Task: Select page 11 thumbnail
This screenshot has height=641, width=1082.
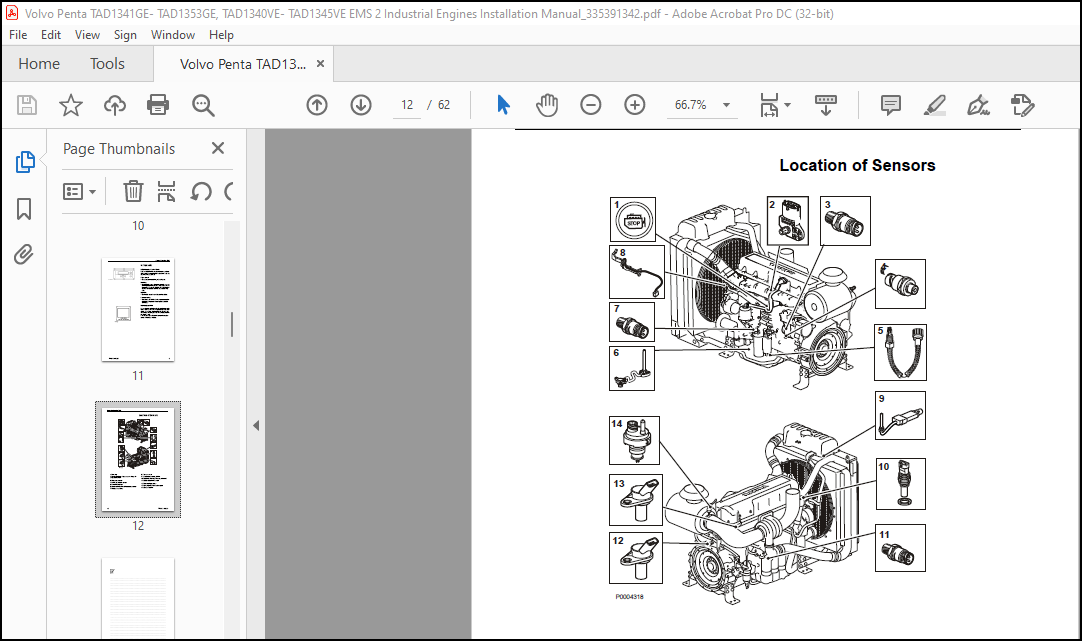Action: [x=138, y=310]
